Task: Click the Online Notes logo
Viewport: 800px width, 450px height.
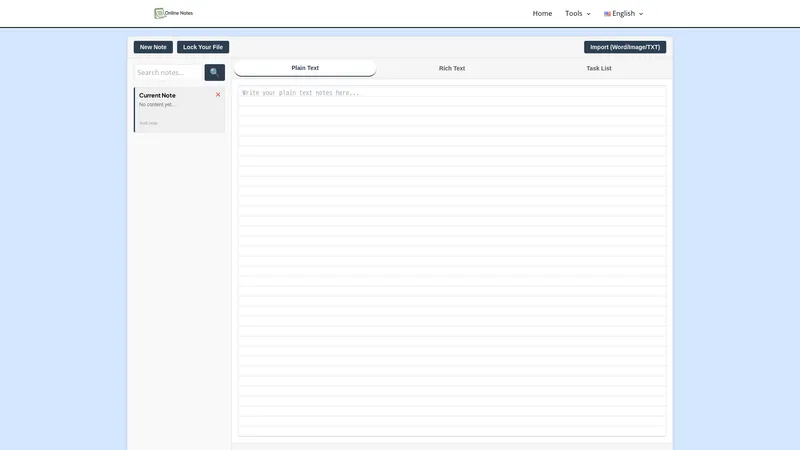Action: (x=173, y=13)
